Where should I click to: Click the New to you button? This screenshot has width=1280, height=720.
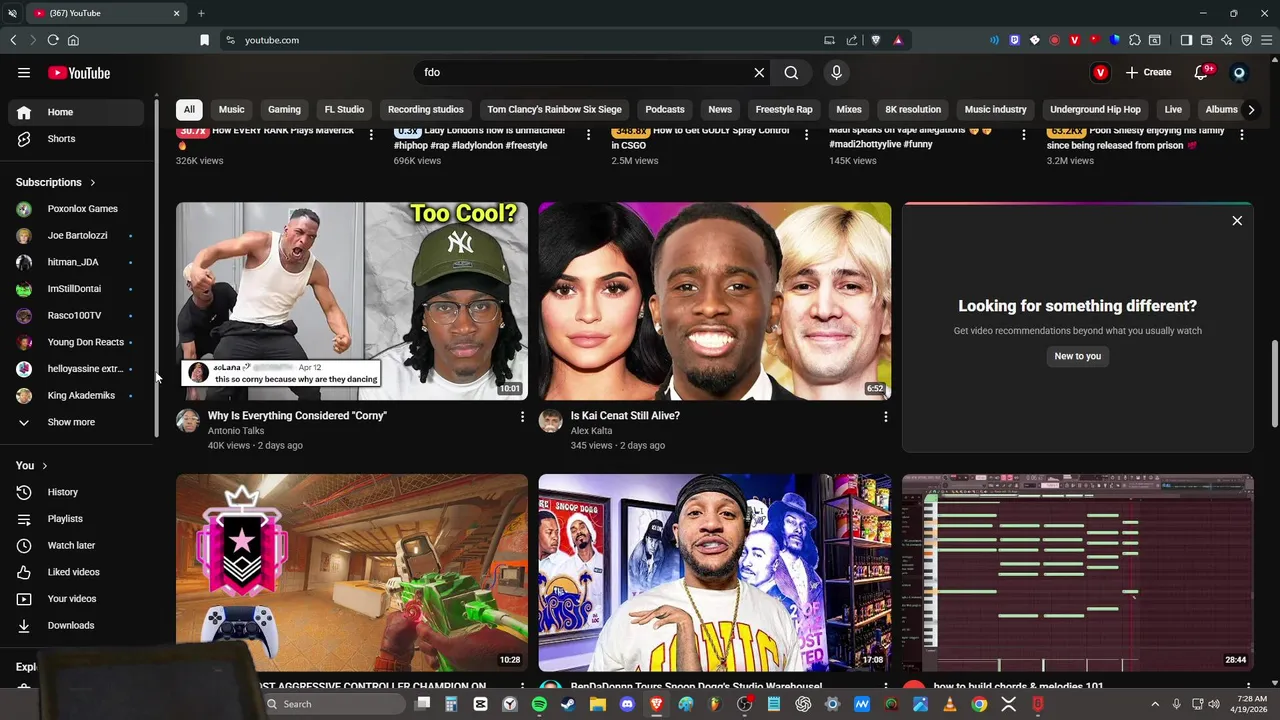coord(1077,356)
